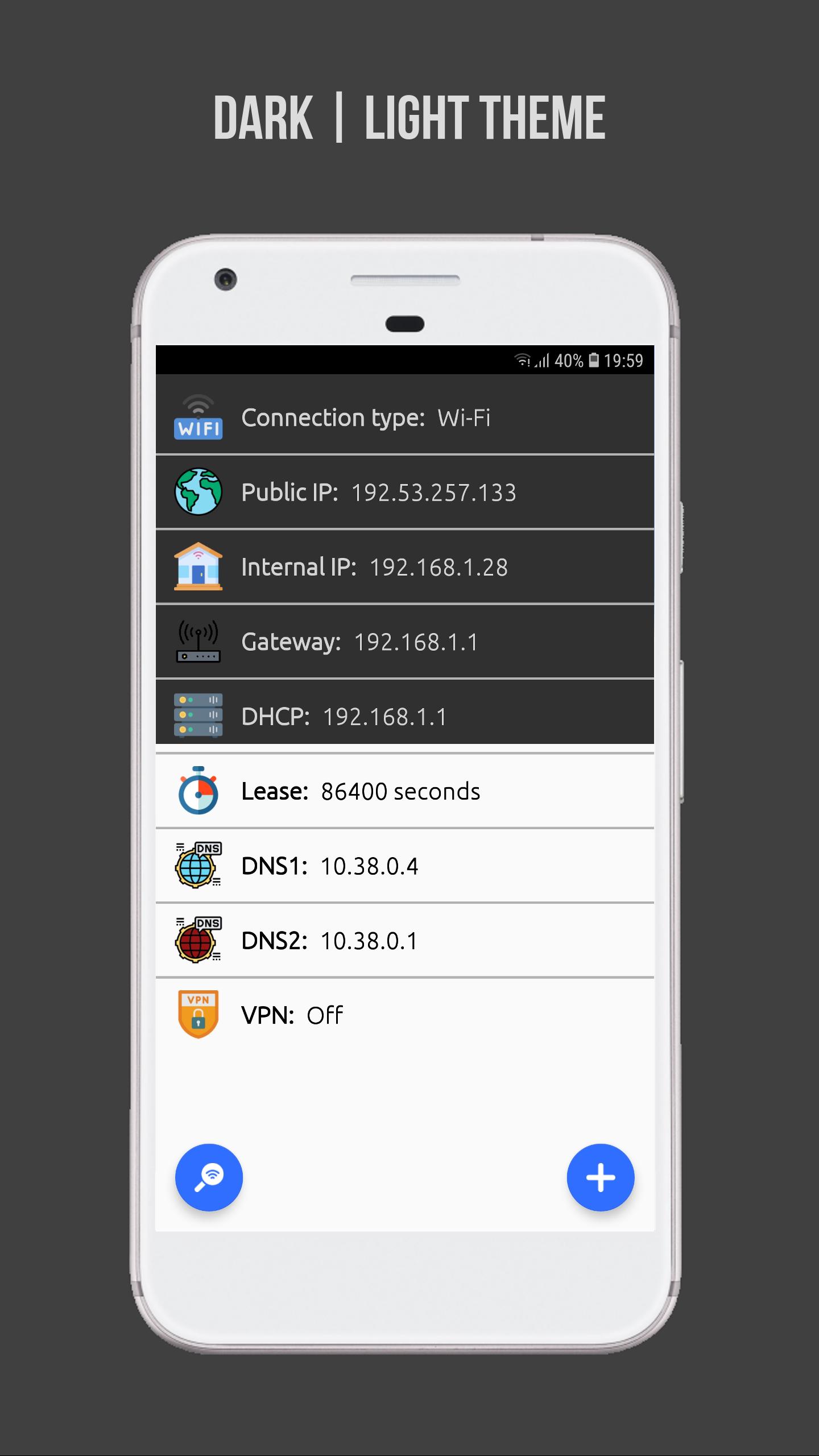Tap the router icon beside Gateway
This screenshot has height=1456, width=819.
coord(198,641)
